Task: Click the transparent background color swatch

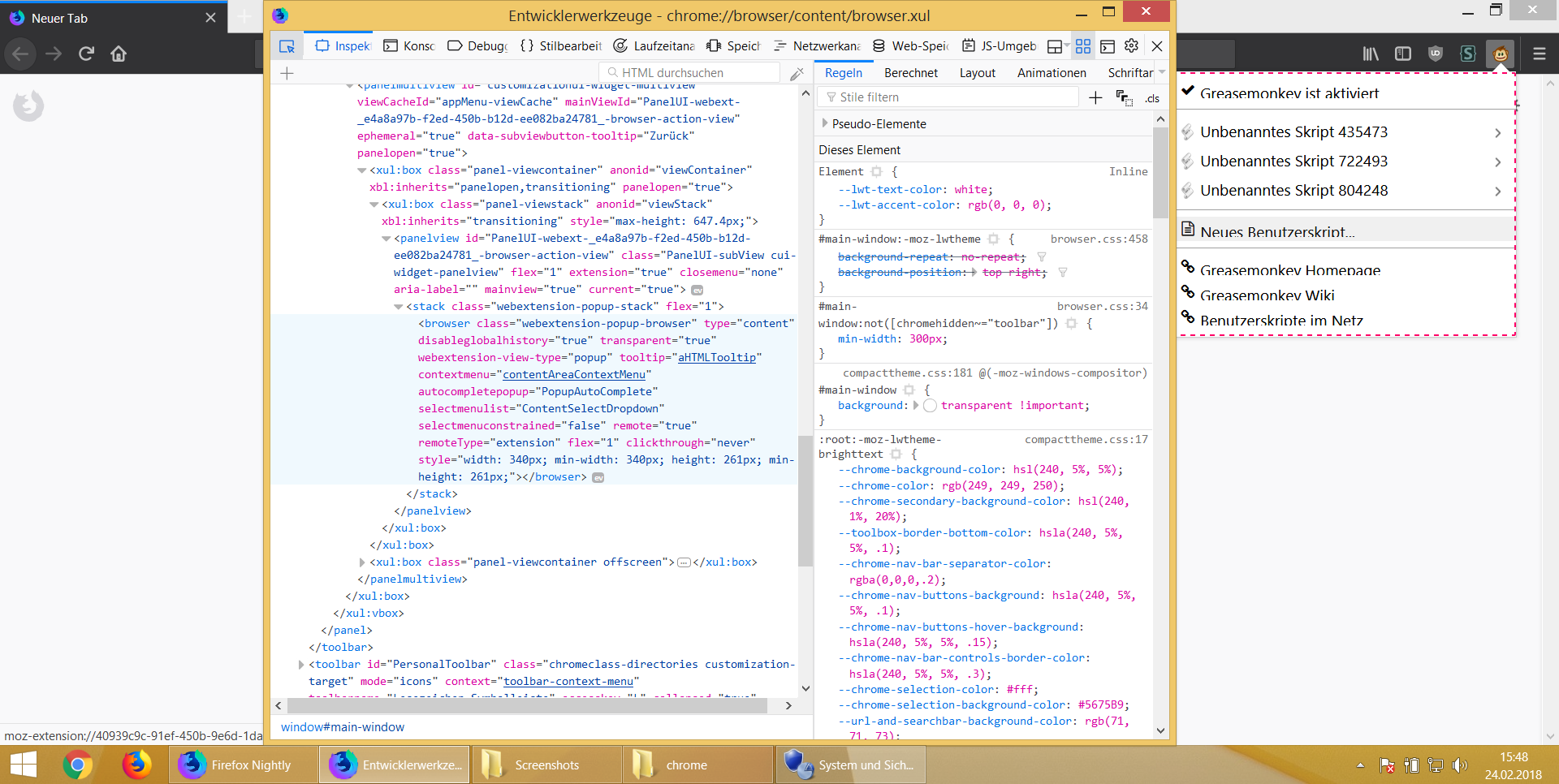Action: pos(931,406)
